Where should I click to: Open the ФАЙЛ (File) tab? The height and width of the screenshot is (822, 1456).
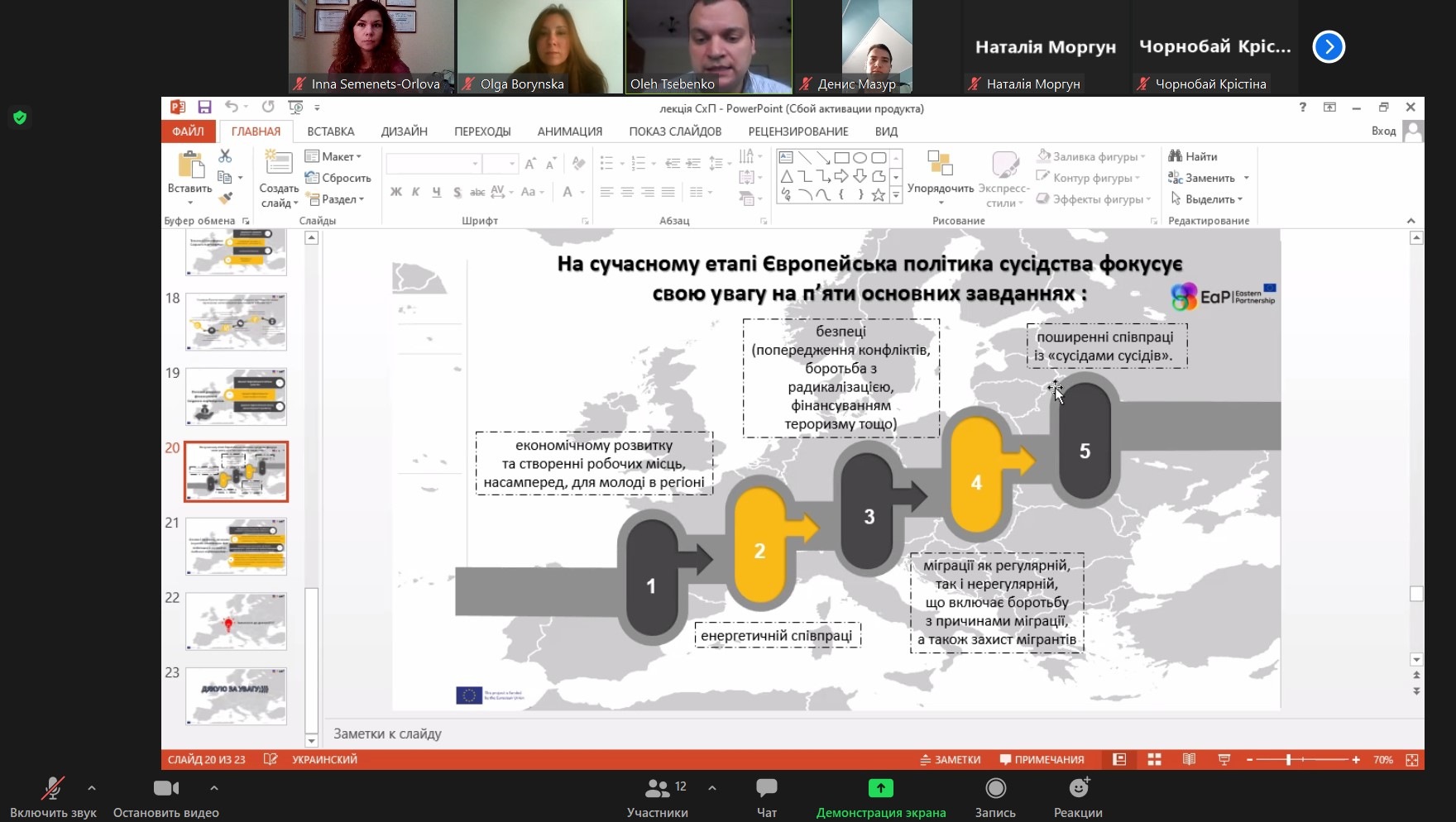[x=189, y=131]
